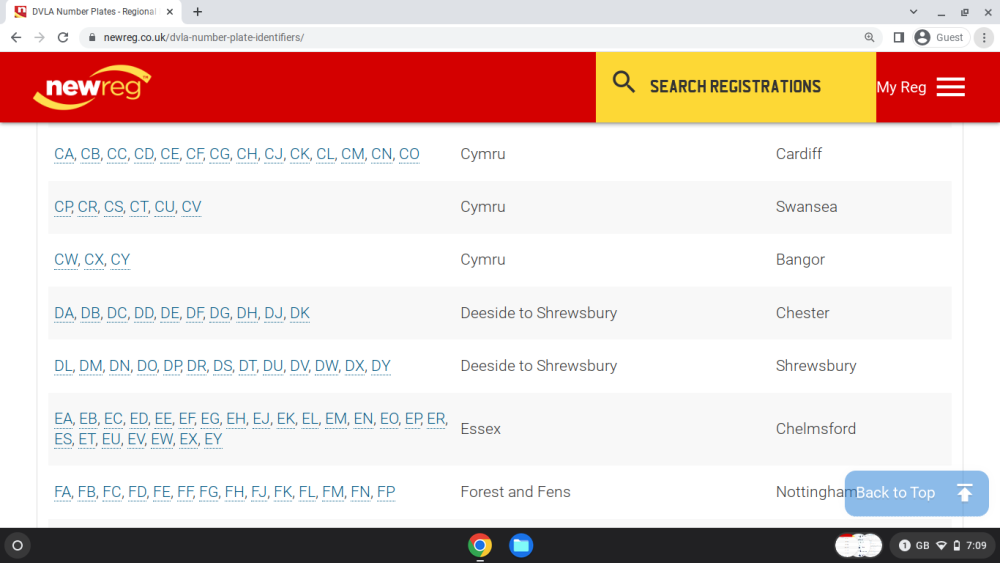Open the browser zoom indicator

pos(869,38)
